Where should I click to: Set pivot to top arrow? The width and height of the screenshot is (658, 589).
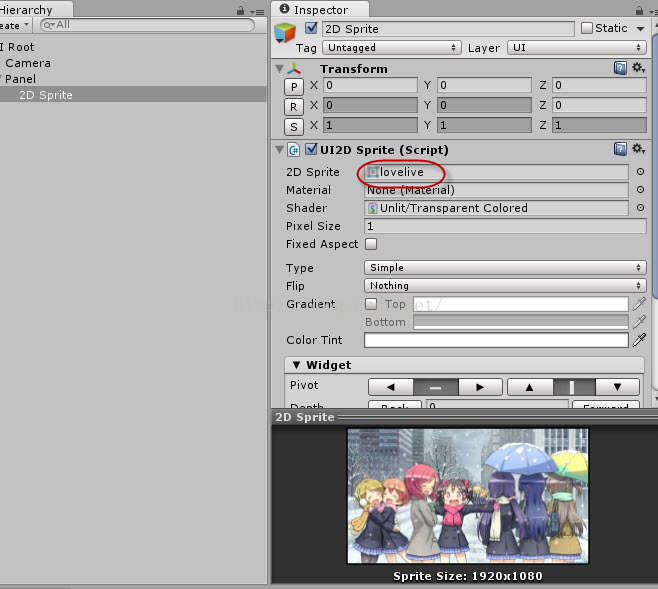coord(530,387)
